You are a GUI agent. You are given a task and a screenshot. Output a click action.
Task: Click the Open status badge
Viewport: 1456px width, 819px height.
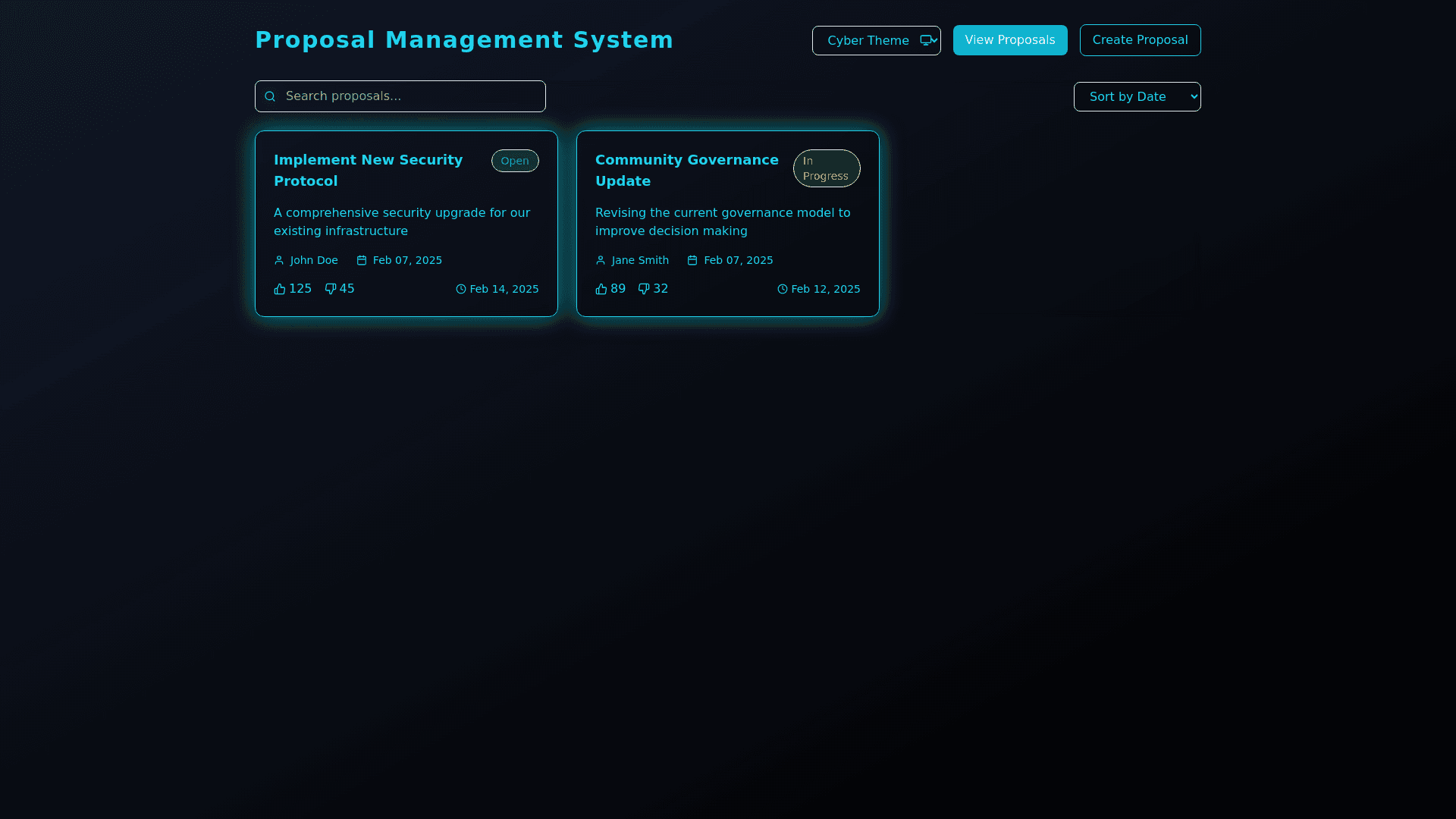[x=515, y=161]
